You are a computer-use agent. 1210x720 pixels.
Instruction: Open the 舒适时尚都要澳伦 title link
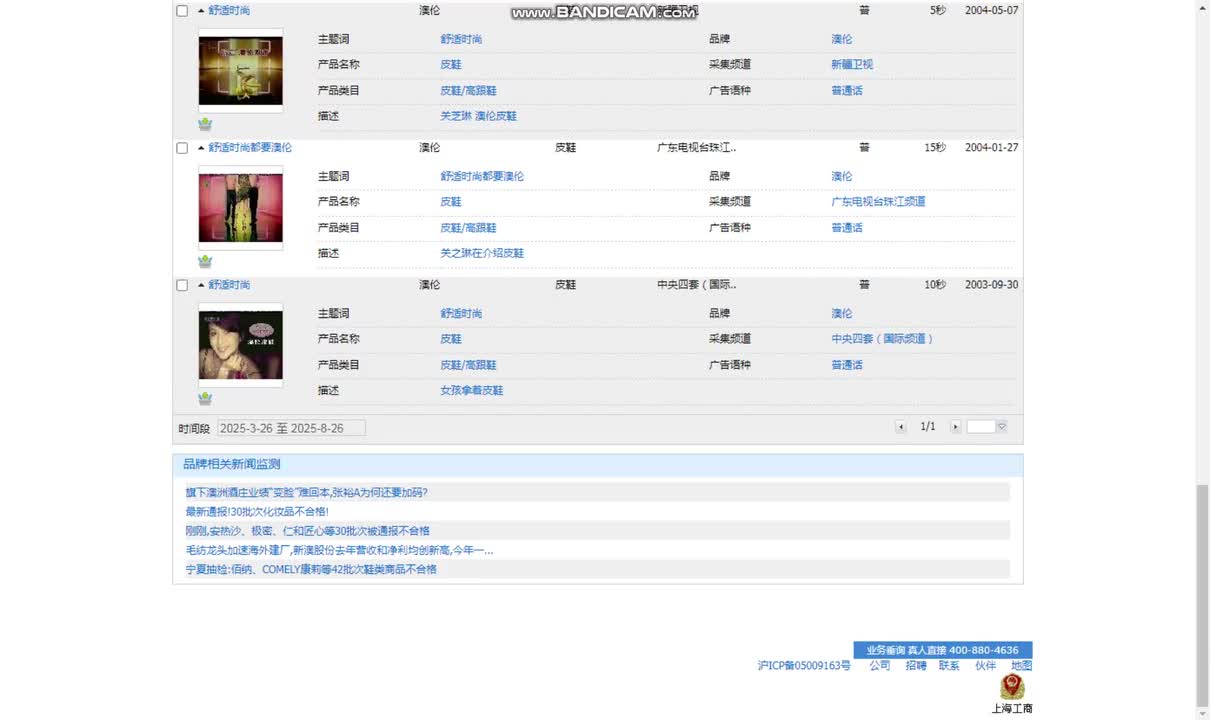(x=250, y=147)
